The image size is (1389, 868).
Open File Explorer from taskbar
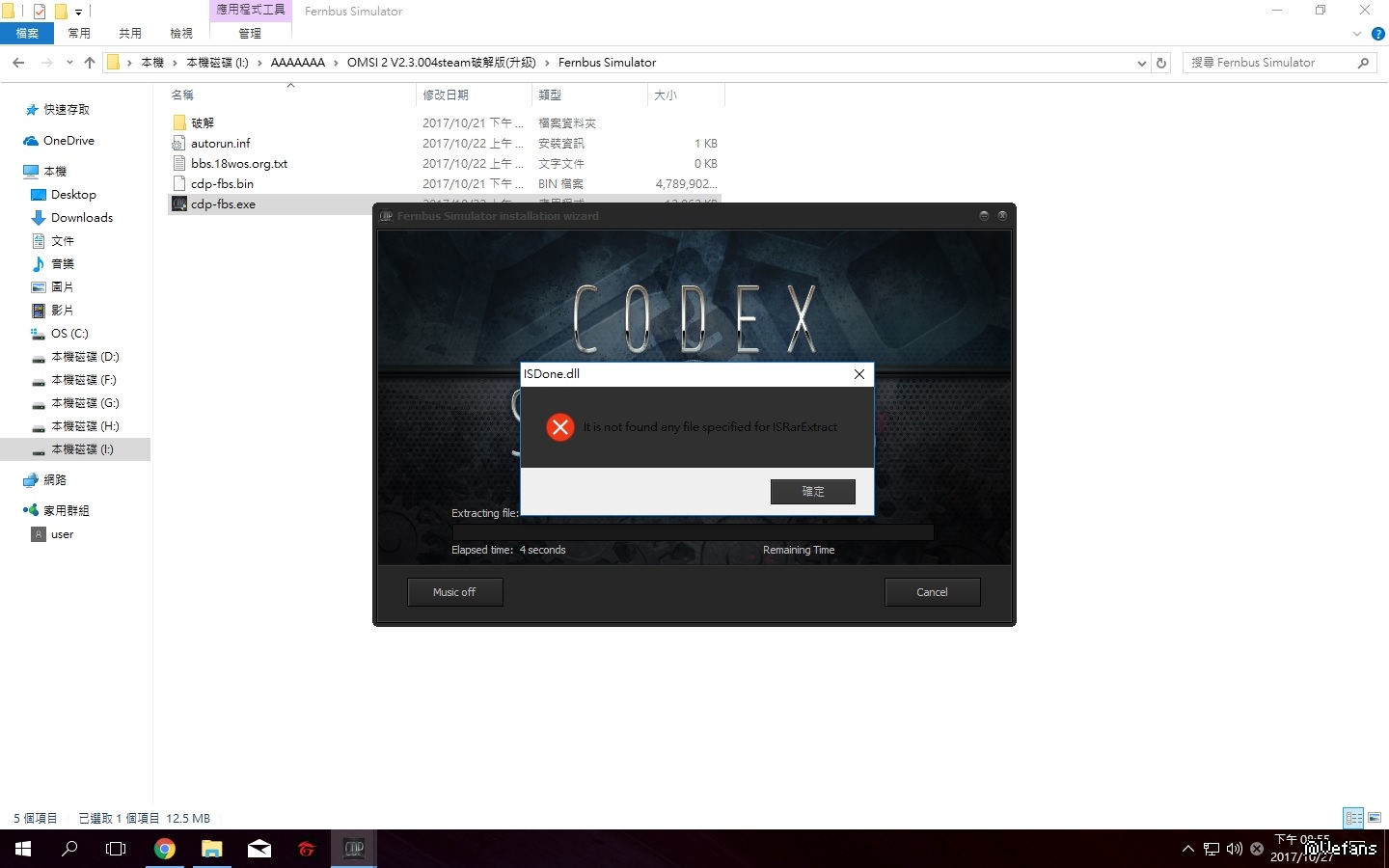pyautogui.click(x=212, y=849)
